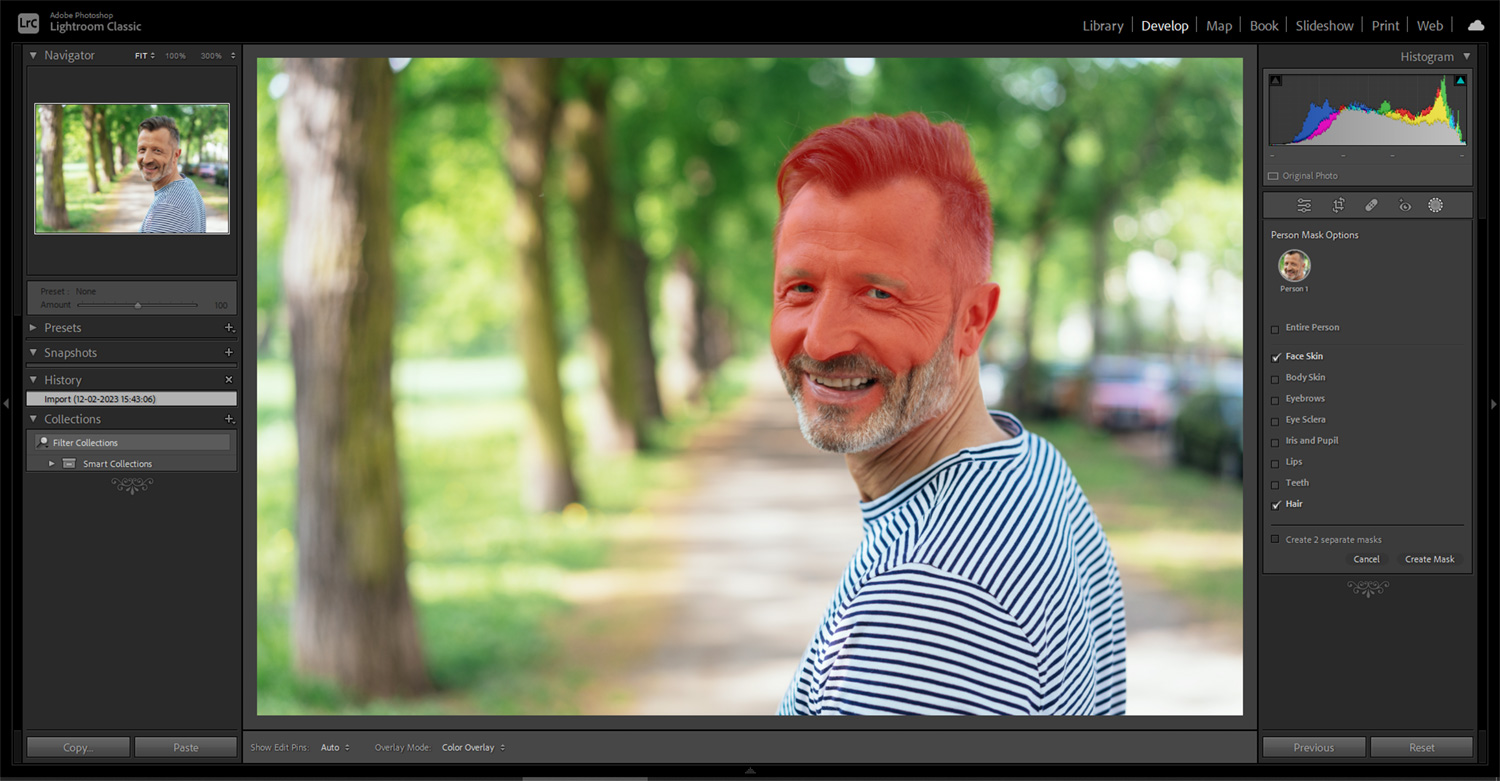Click the cloud sync icon
Image resolution: width=1500 pixels, height=781 pixels.
(1475, 24)
